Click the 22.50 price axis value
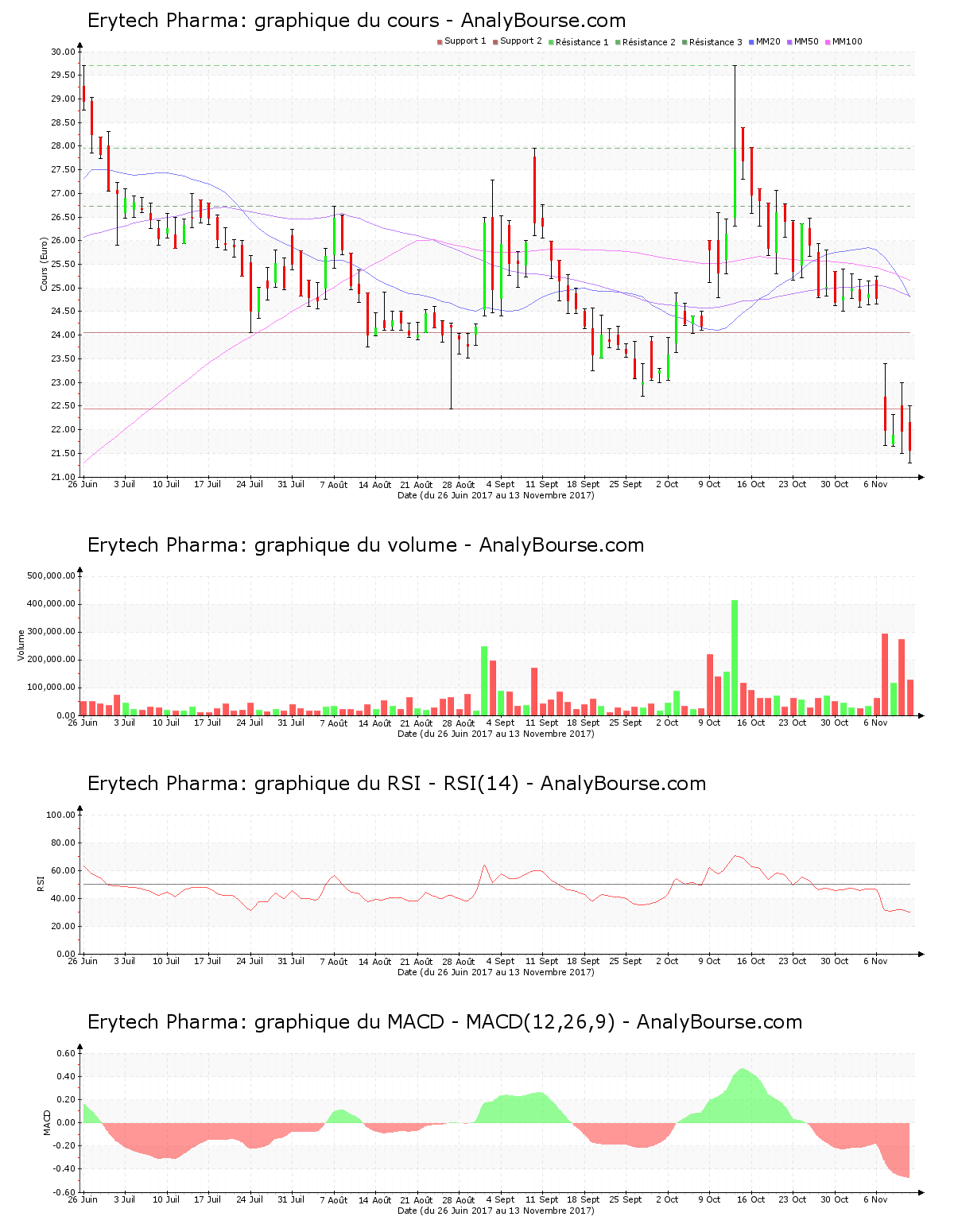Viewport: 954px width, 1232px height. 63,406
